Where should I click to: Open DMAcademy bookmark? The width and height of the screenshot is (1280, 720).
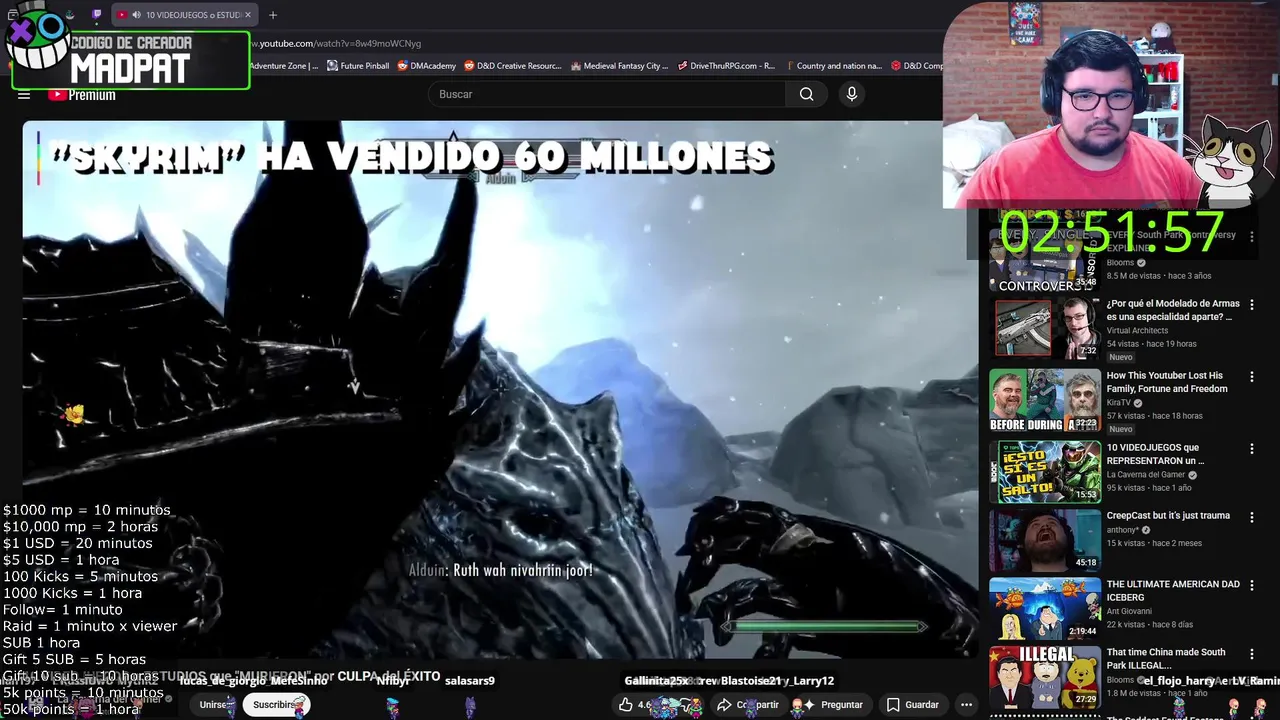pos(426,66)
